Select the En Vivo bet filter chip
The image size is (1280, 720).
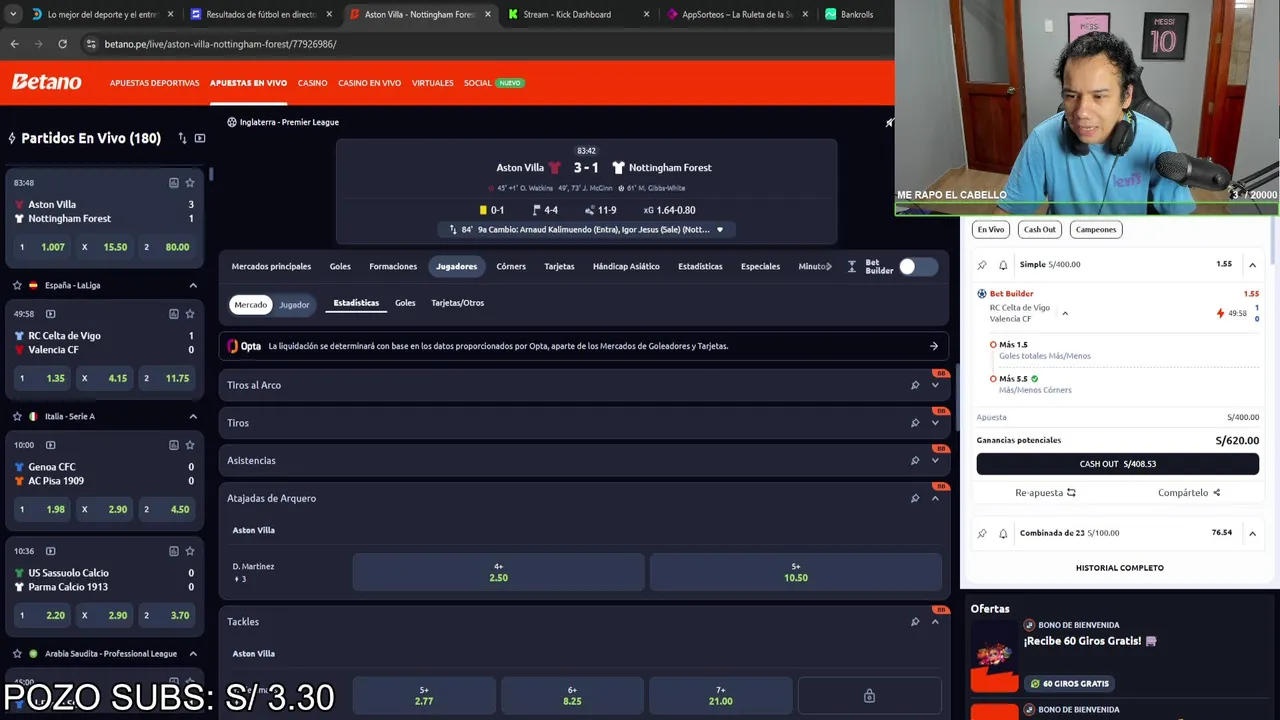991,229
